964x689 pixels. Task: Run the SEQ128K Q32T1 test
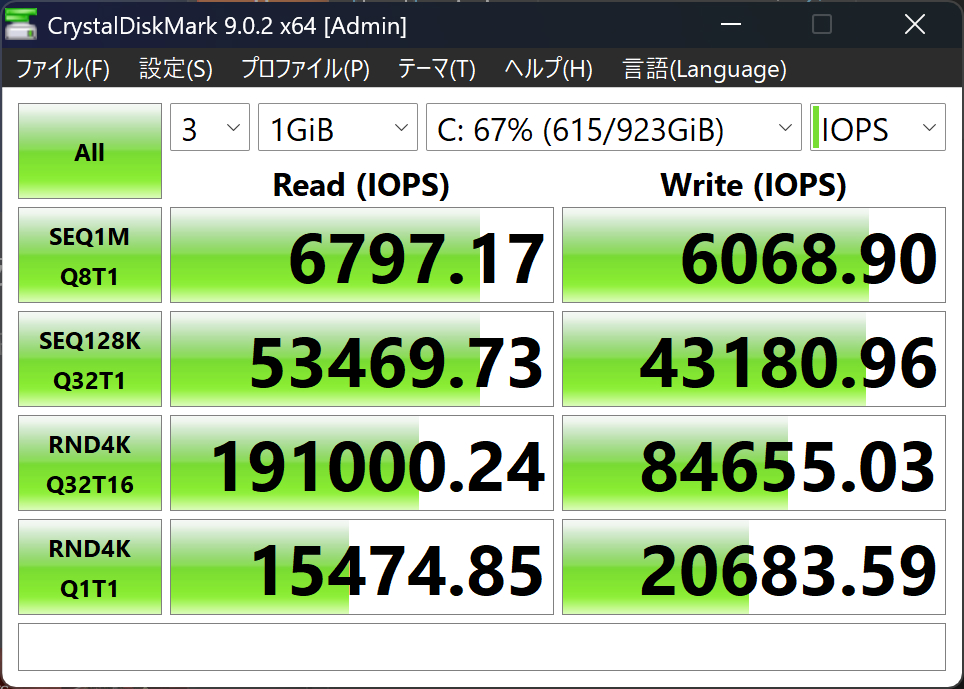tap(90, 359)
